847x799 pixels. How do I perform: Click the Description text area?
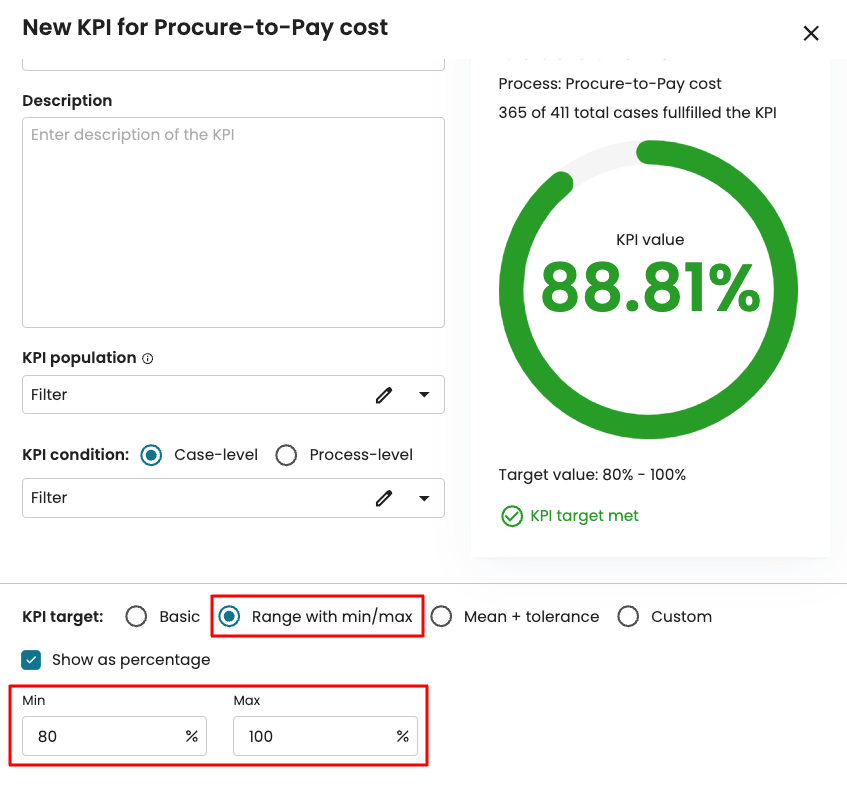(x=233, y=222)
